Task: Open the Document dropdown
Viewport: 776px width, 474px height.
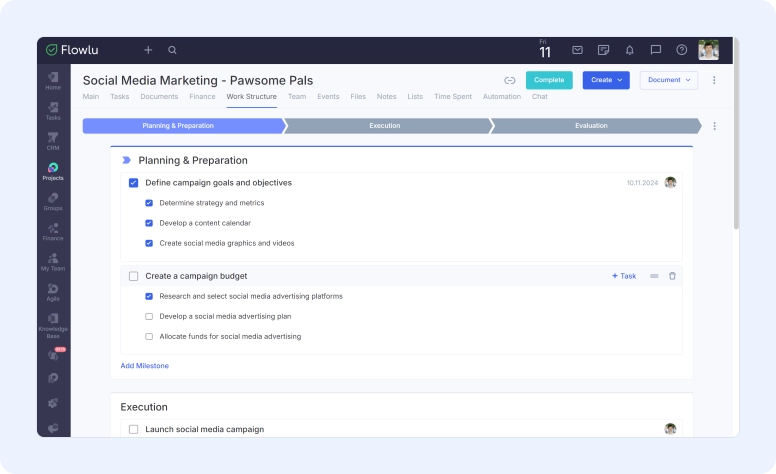Action: pos(669,80)
